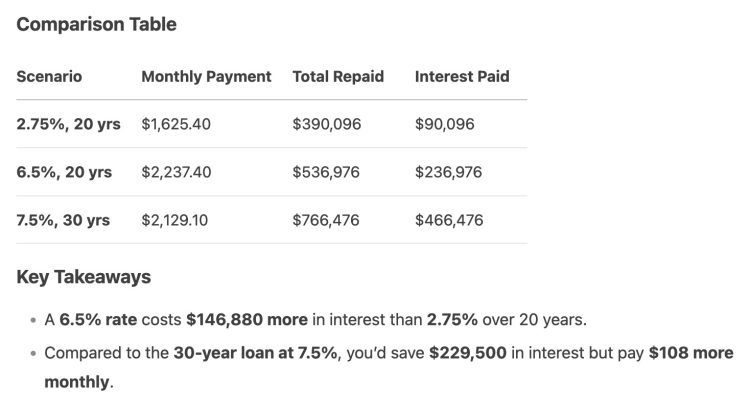
Task: Click the Scenario column header
Action: [49, 76]
